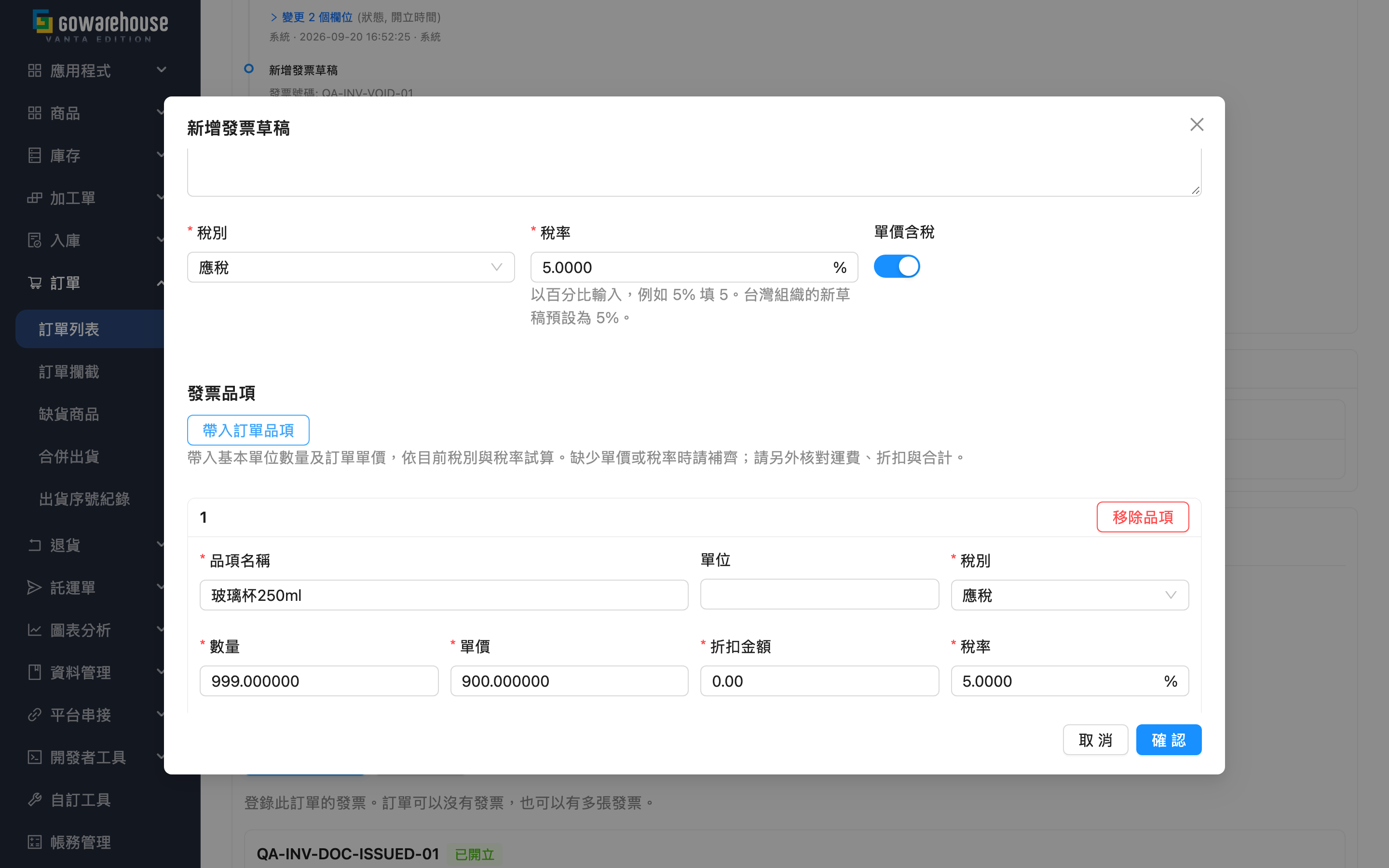1389x868 pixels.
Task: Click the 加工單 sidebar icon
Action: [x=34, y=198]
